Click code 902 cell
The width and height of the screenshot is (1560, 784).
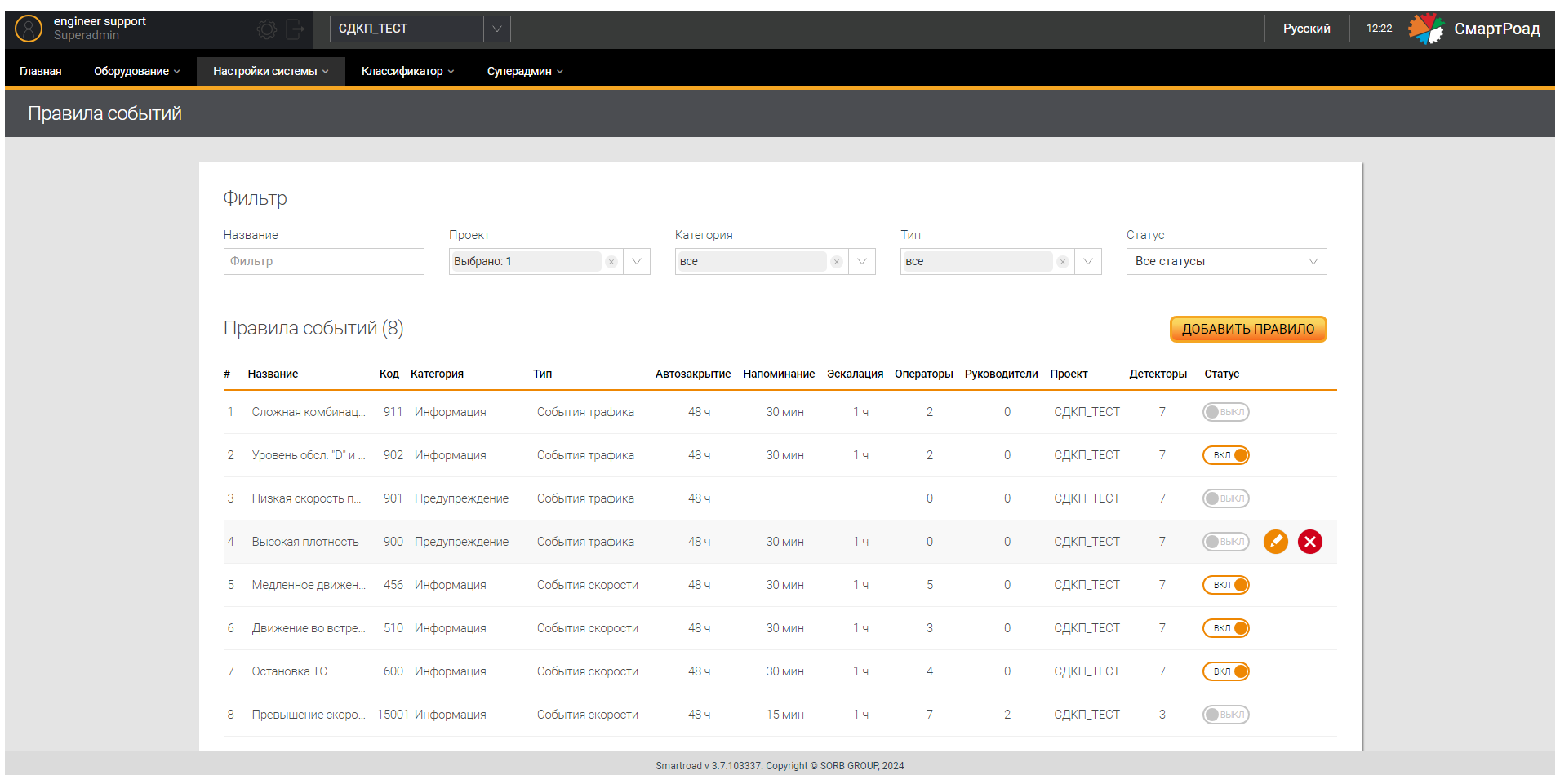[x=393, y=455]
